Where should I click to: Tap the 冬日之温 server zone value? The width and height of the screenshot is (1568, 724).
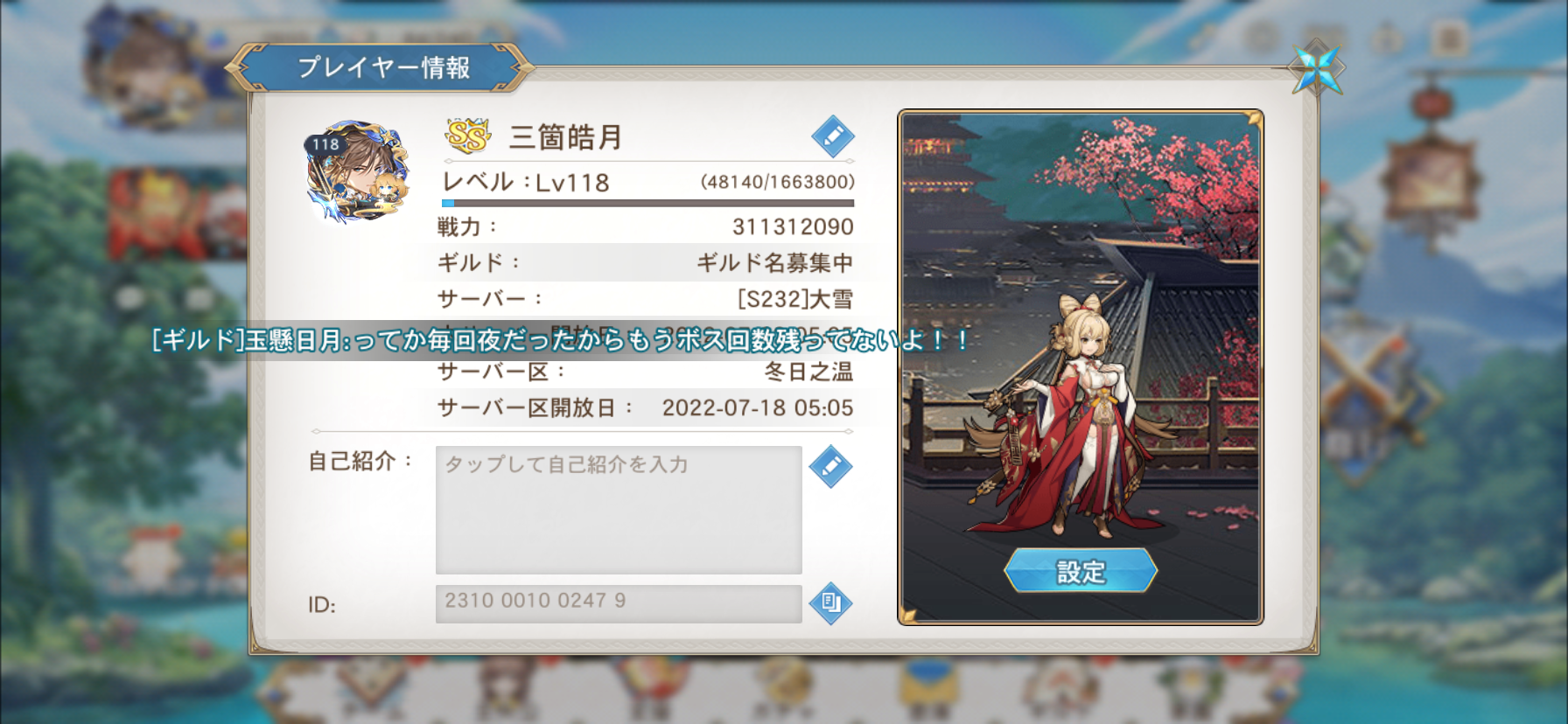(x=808, y=372)
